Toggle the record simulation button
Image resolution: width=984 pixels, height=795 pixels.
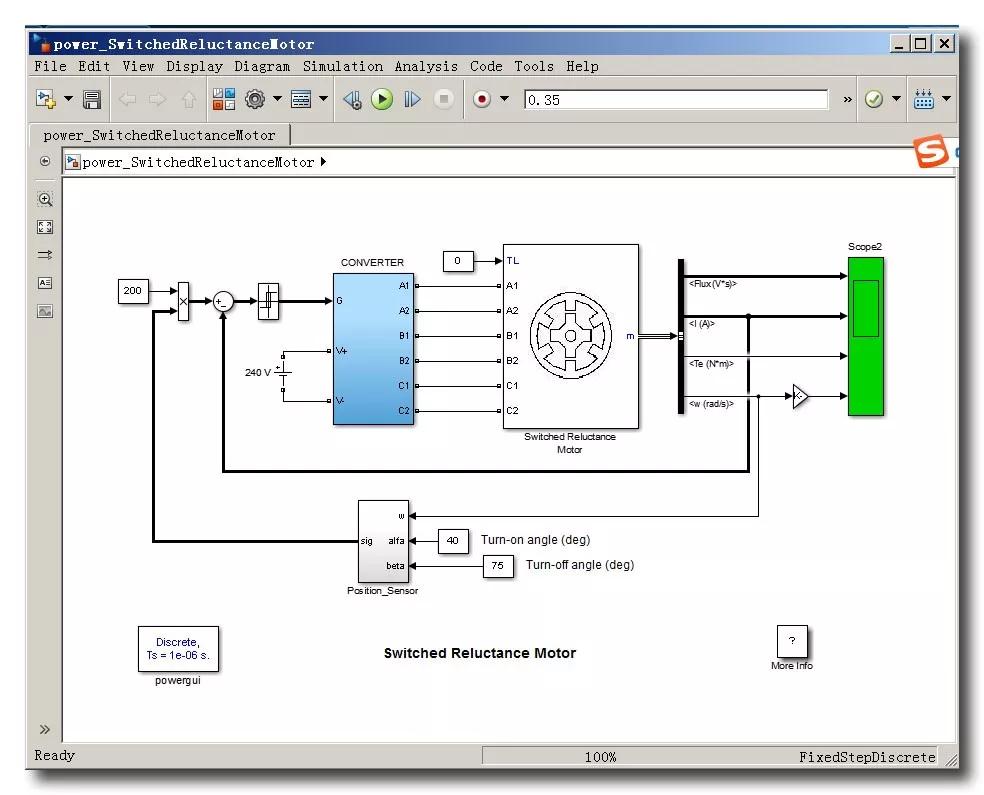click(x=482, y=99)
